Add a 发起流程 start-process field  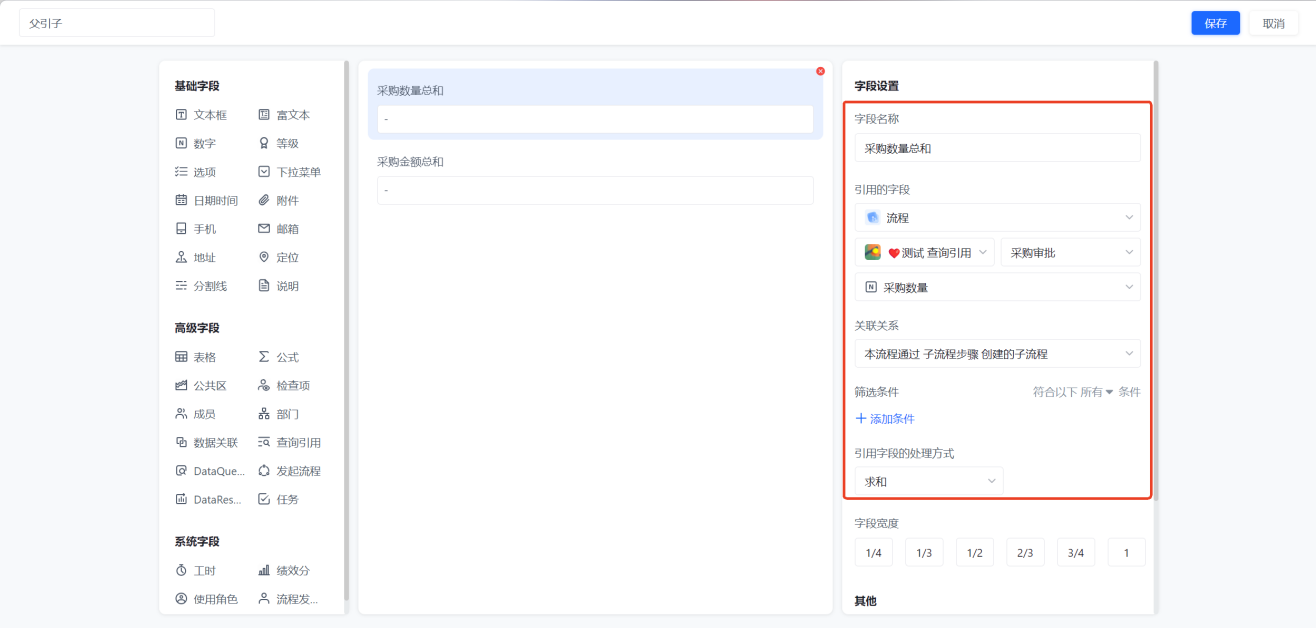[x=290, y=471]
